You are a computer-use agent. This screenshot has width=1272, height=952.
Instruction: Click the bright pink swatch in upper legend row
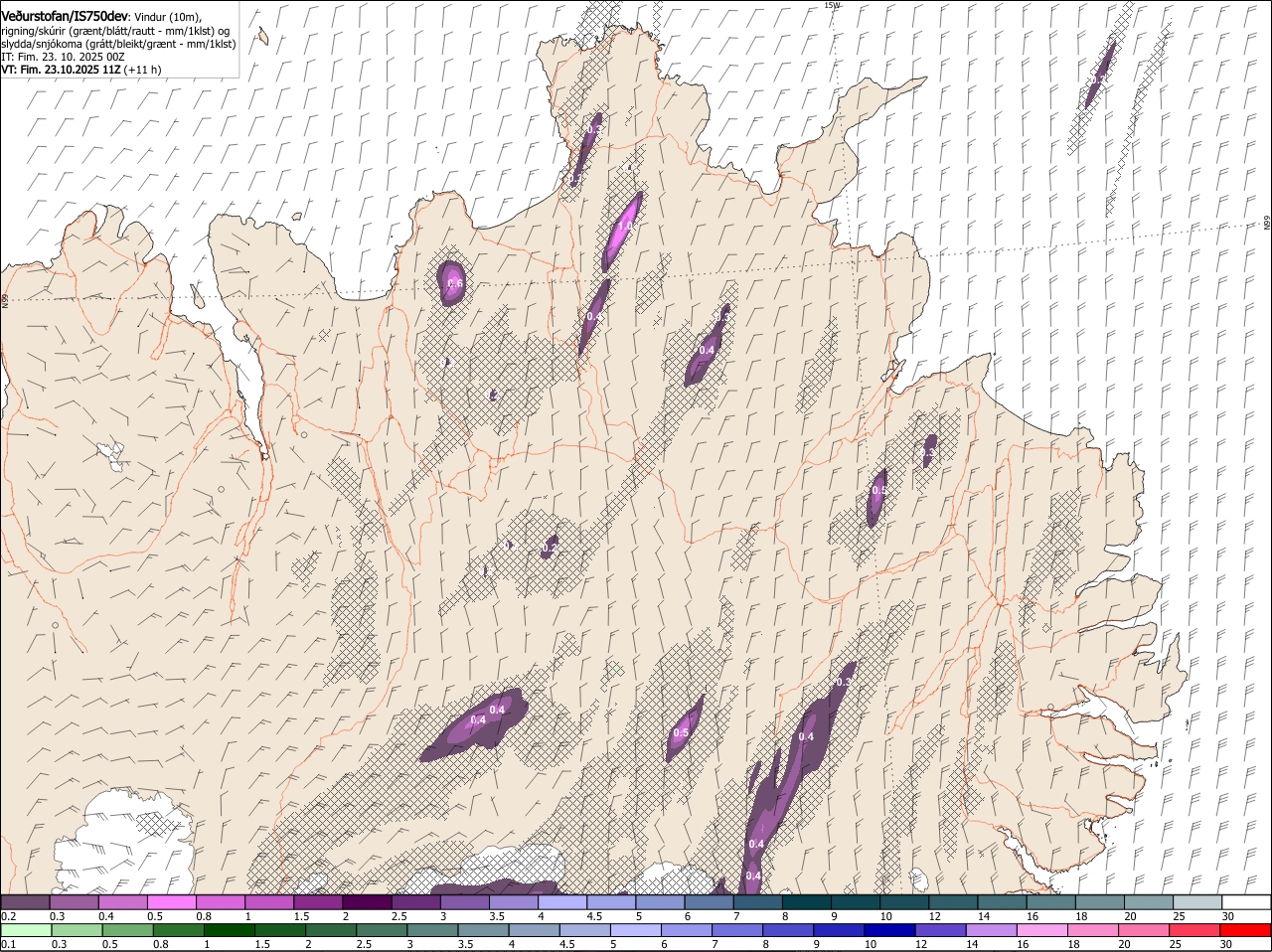pyautogui.click(x=171, y=901)
